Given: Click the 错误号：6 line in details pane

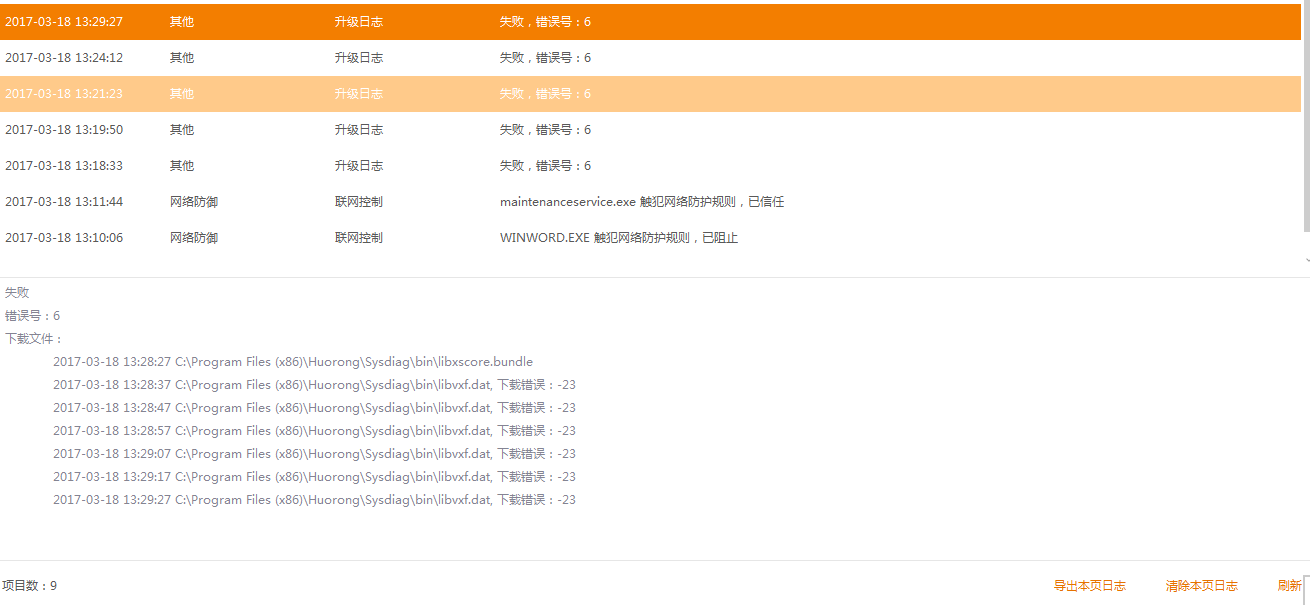Looking at the screenshot, I should pos(32,316).
